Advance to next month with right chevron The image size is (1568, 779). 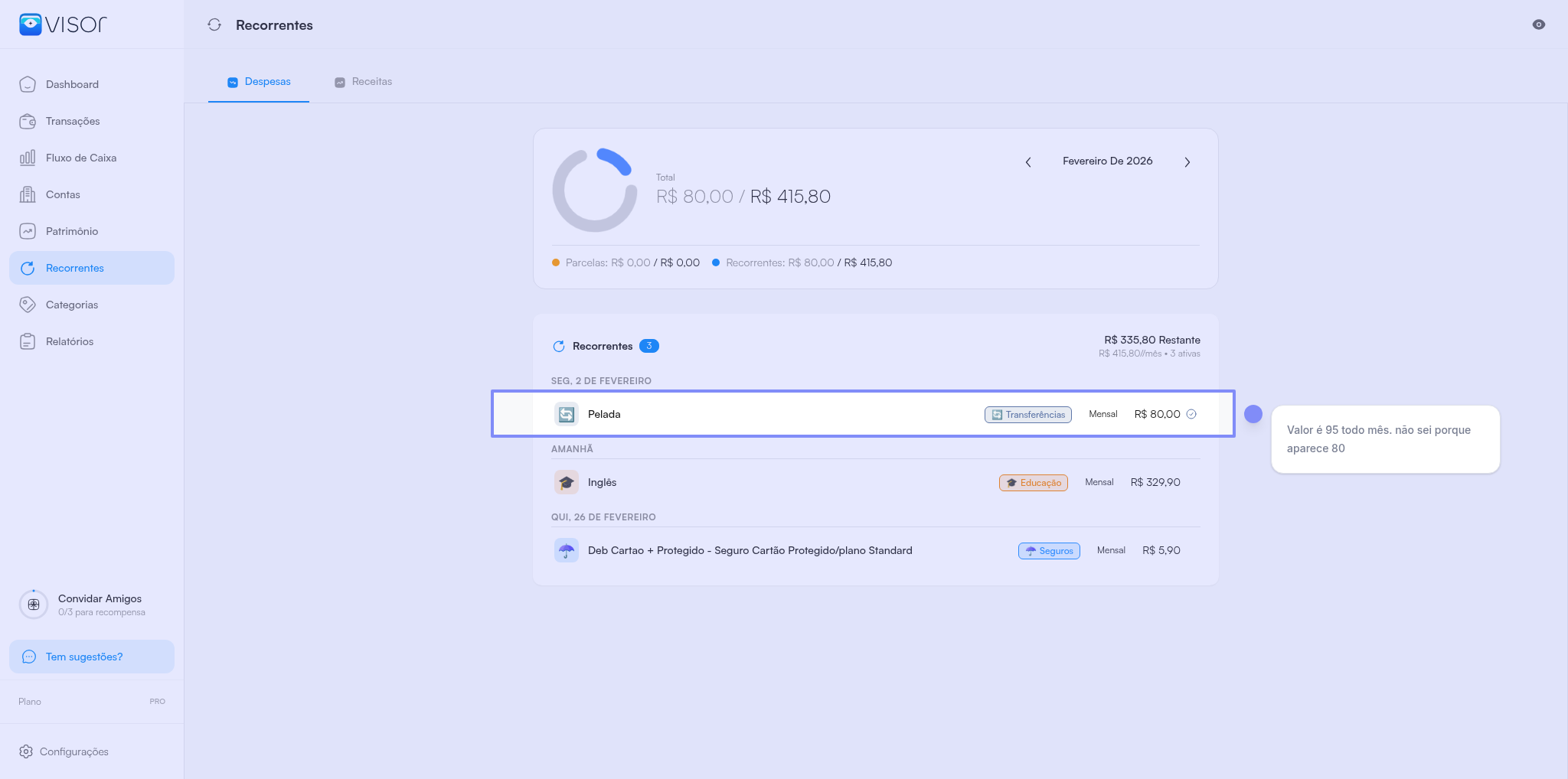click(1187, 162)
